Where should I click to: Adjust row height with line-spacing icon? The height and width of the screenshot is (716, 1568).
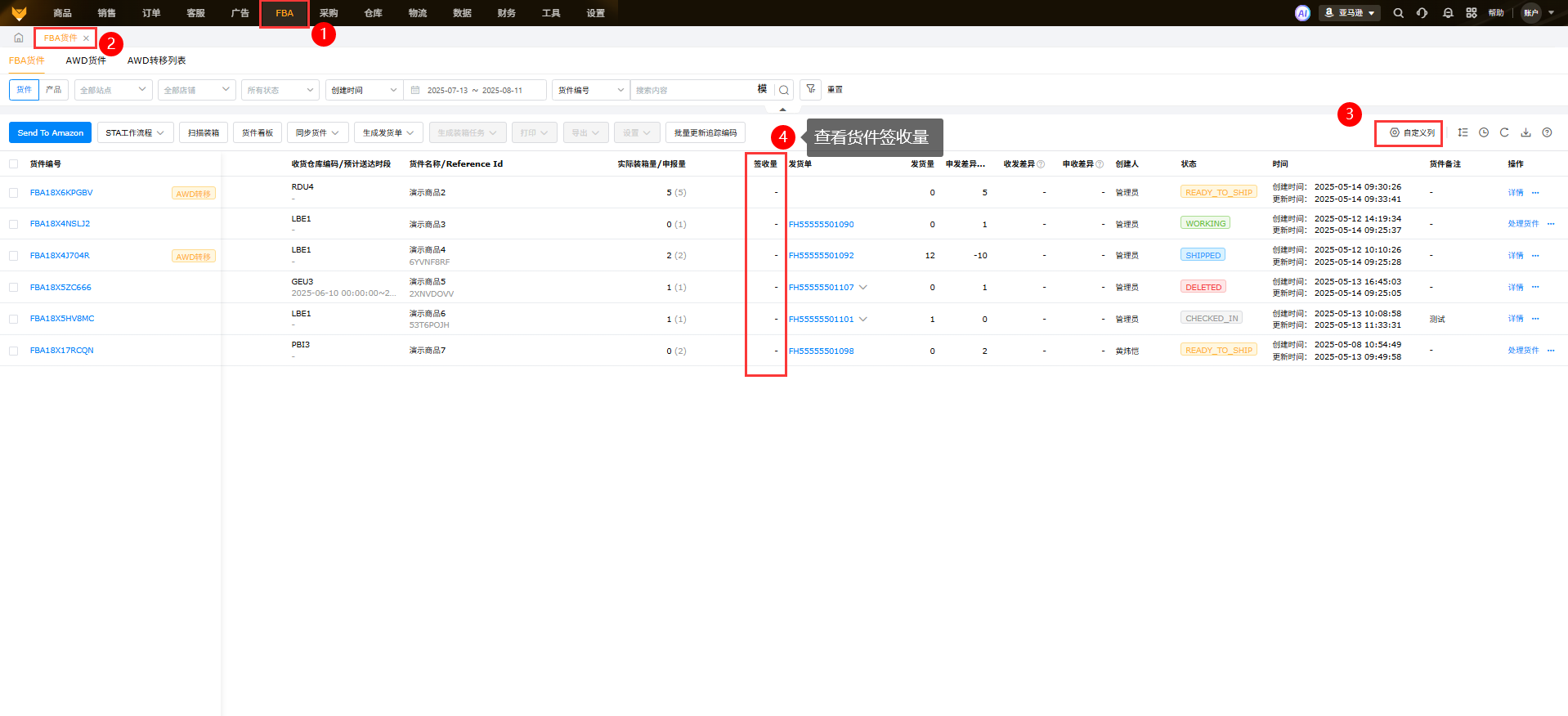[x=1463, y=132]
